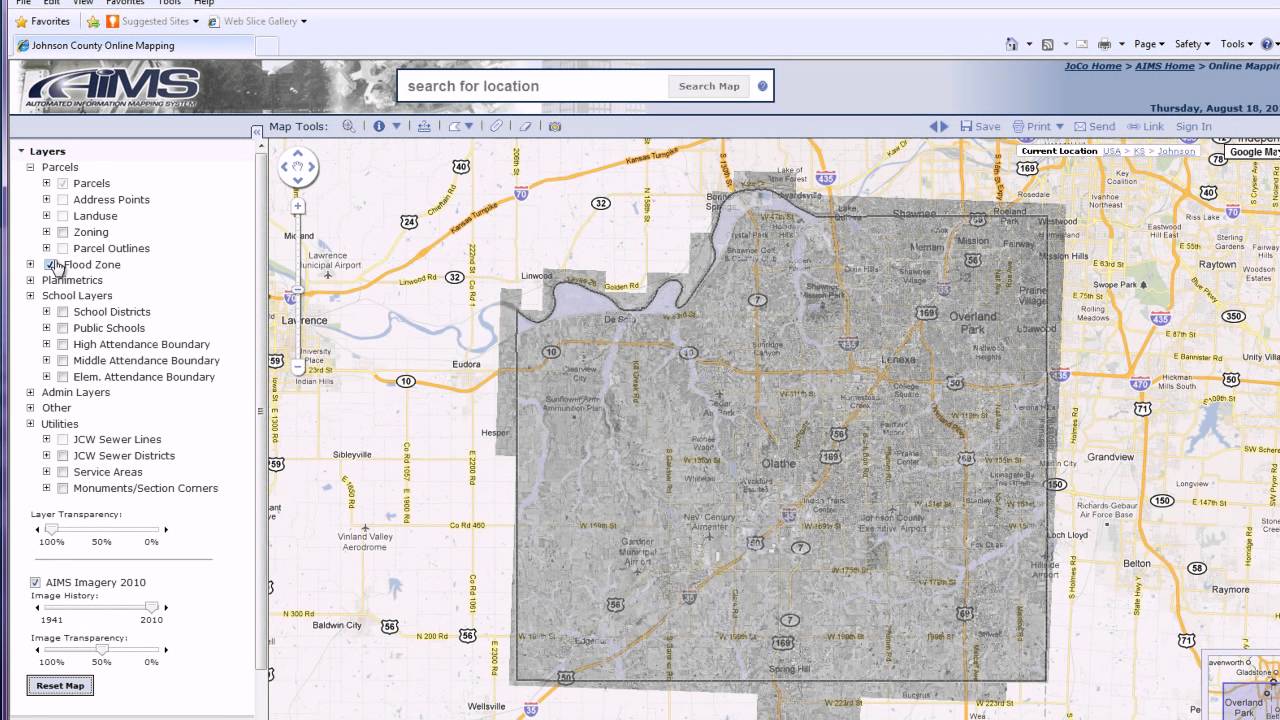Focus the search for location field
Viewport: 1280px width, 720px height.
534,86
